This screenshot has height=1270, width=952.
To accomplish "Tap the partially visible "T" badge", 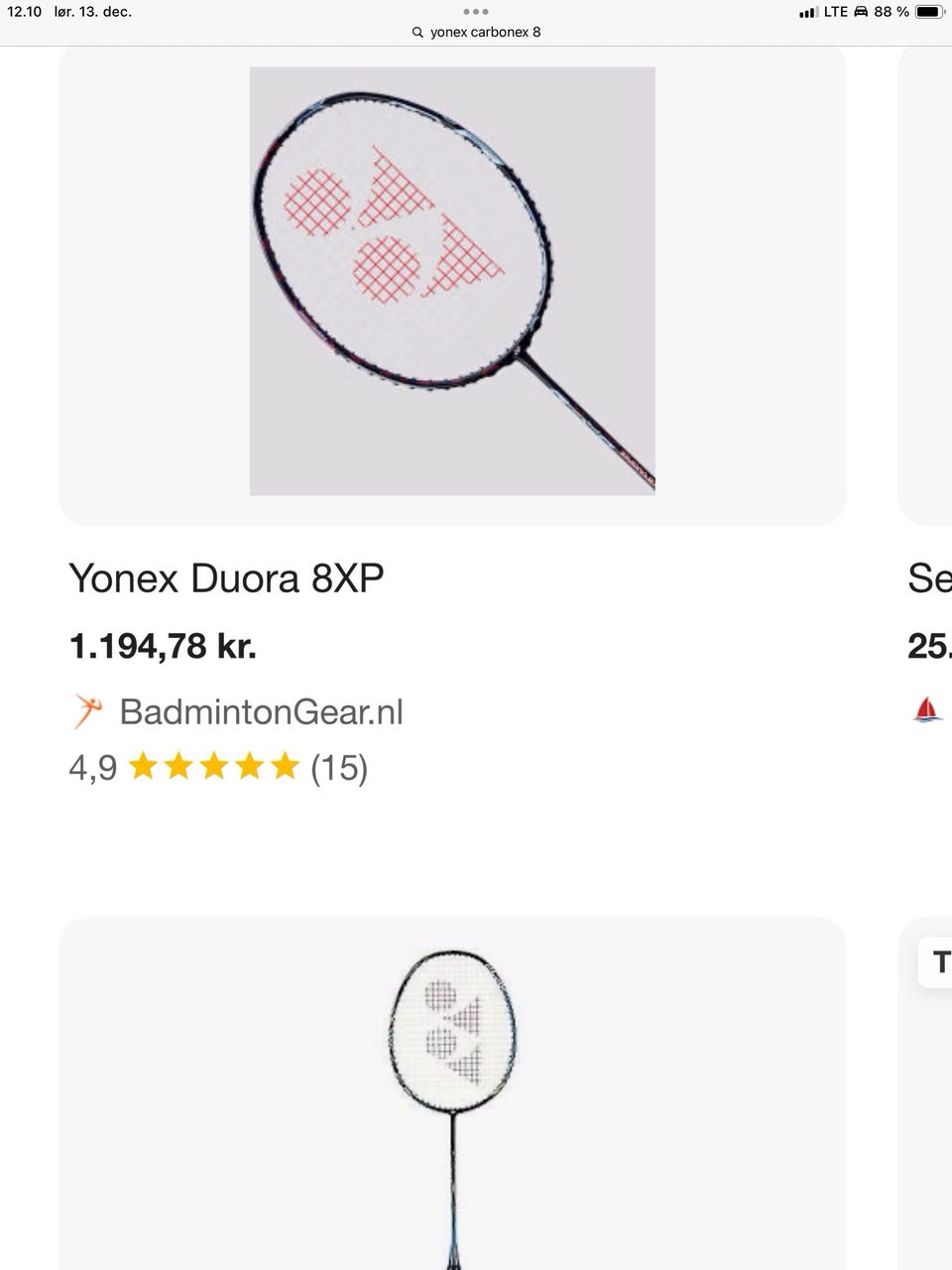I will (938, 961).
